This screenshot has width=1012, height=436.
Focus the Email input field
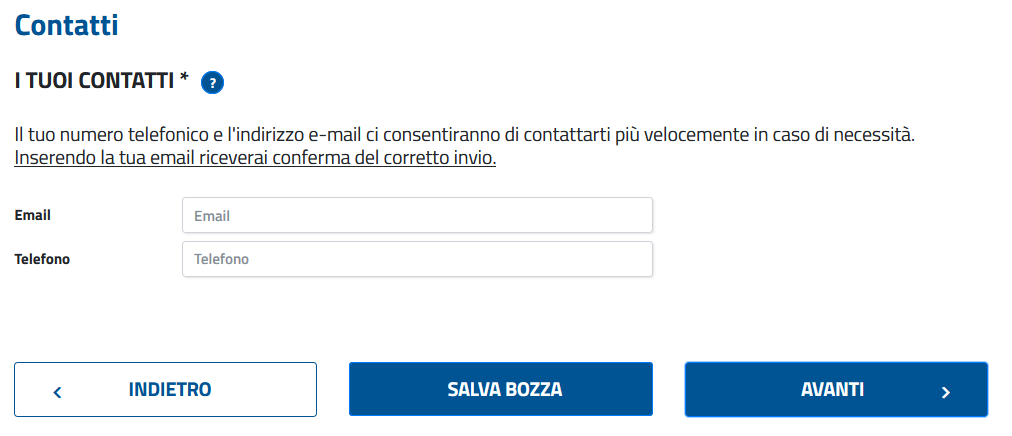pos(417,215)
